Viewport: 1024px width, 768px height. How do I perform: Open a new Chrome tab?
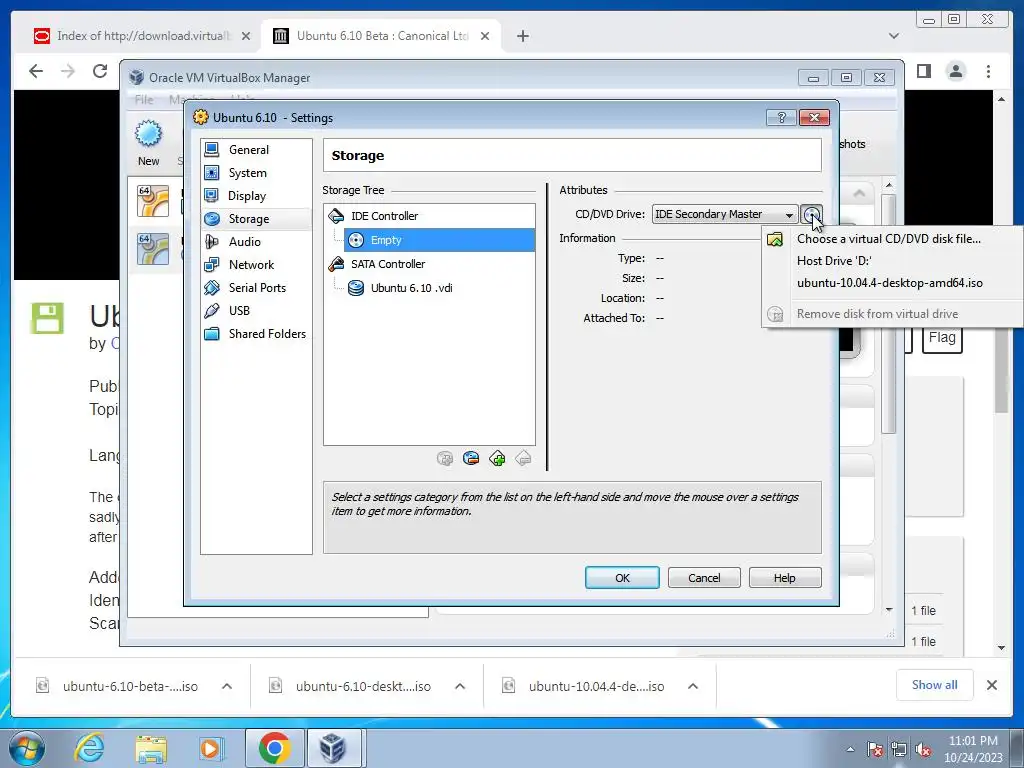point(522,36)
